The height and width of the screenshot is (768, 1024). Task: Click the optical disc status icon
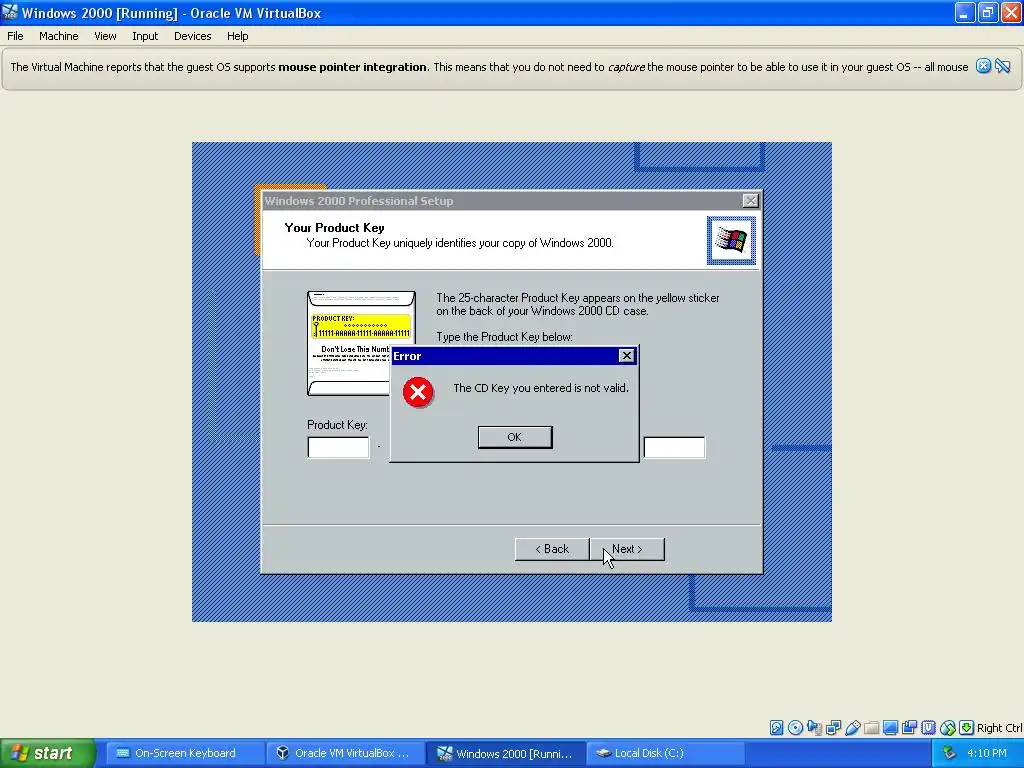[x=795, y=728]
